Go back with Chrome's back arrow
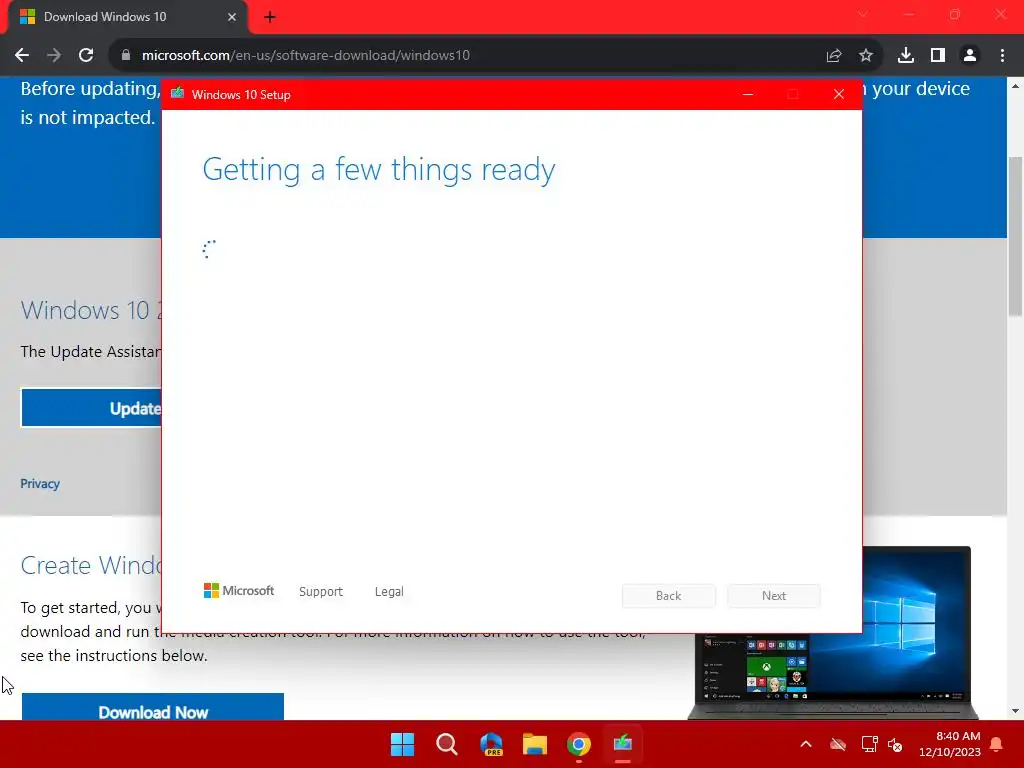The width and height of the screenshot is (1024, 768). (x=22, y=56)
